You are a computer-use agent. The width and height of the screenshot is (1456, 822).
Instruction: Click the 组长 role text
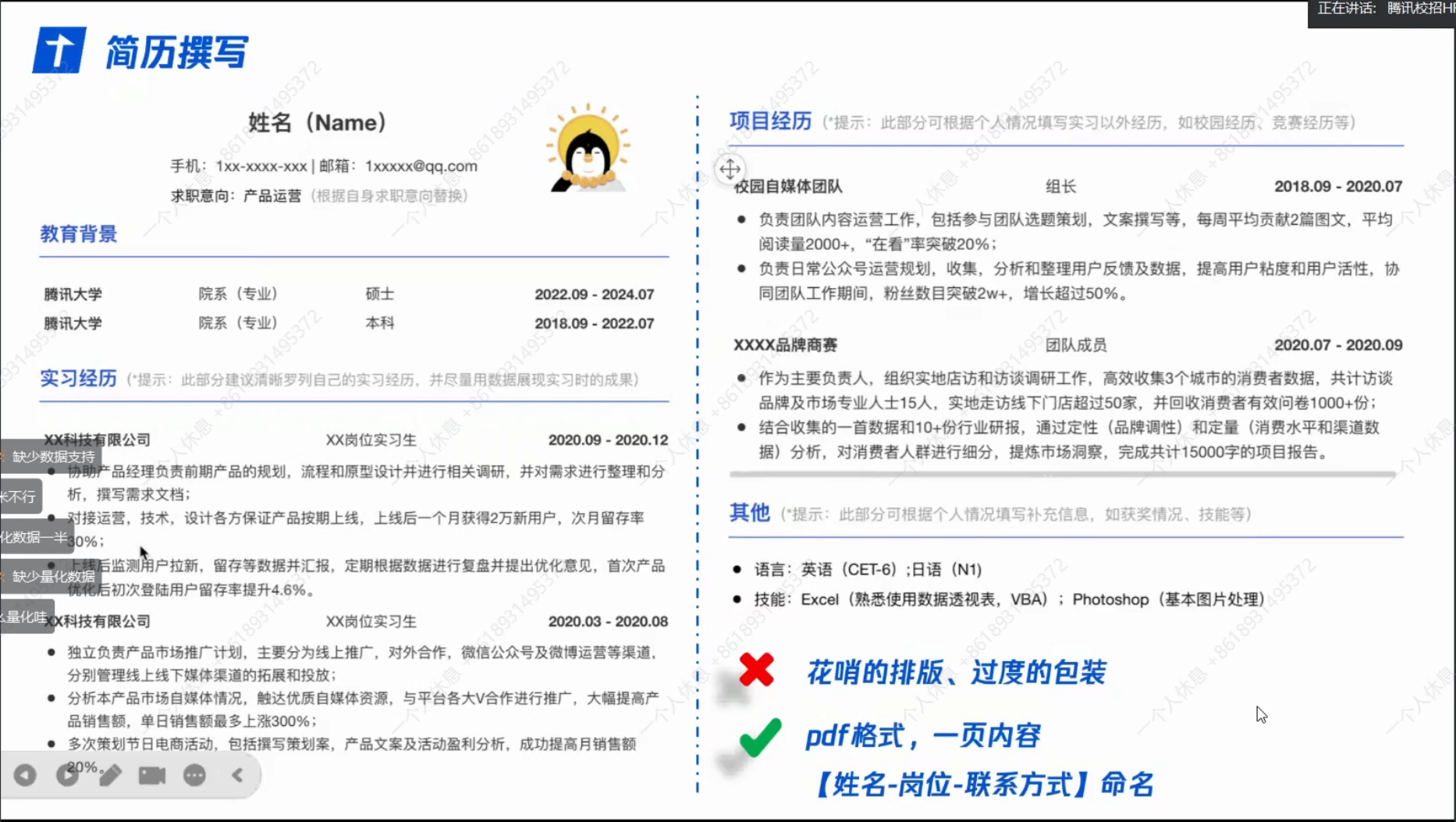1061,187
